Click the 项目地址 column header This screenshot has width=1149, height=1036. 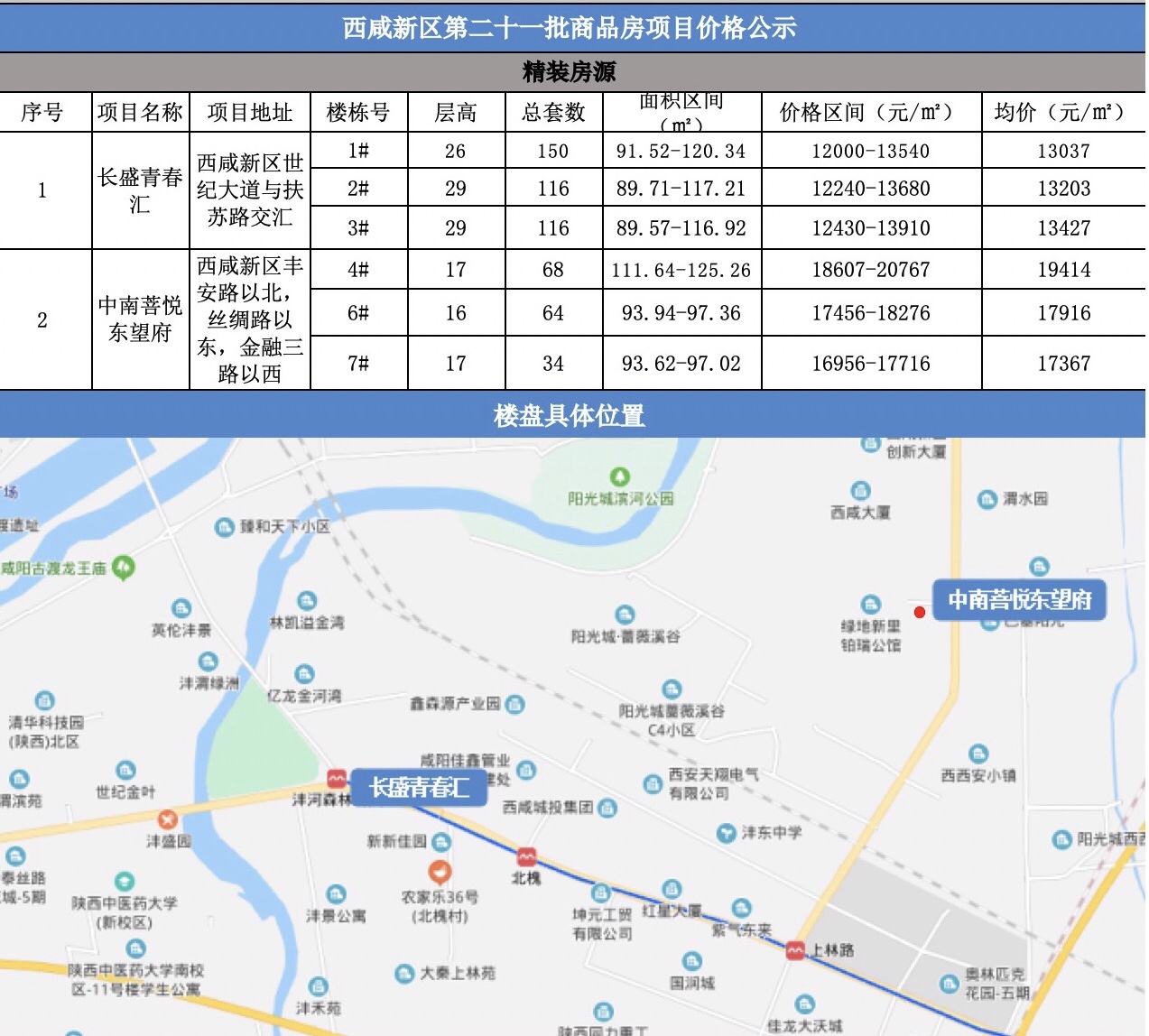pyautogui.click(x=250, y=113)
